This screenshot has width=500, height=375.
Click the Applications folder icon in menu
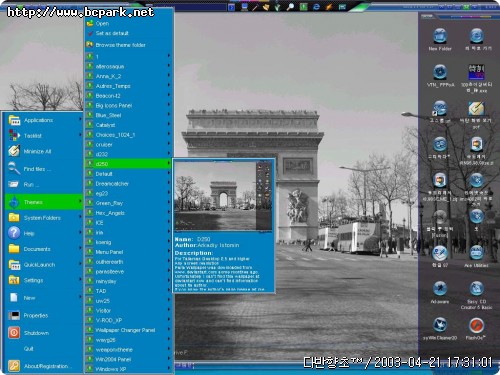point(14,120)
